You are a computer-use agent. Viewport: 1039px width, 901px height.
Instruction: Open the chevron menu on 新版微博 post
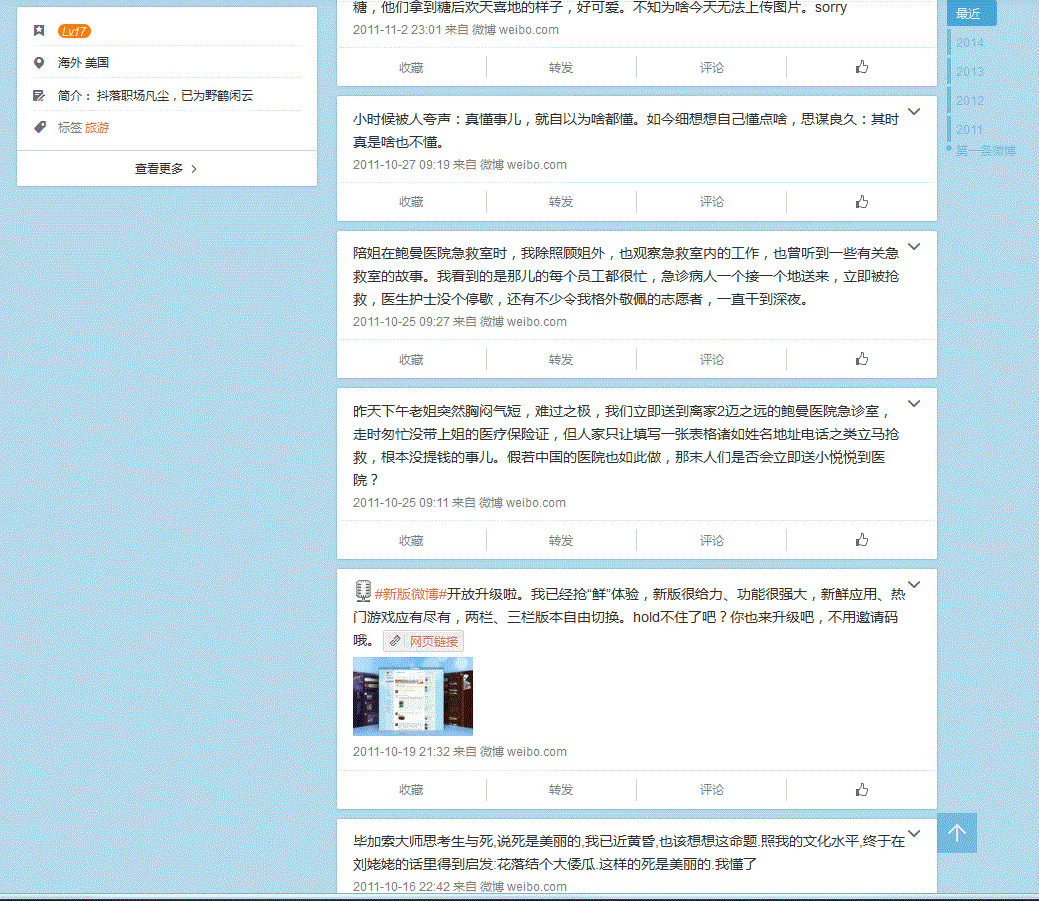(913, 585)
